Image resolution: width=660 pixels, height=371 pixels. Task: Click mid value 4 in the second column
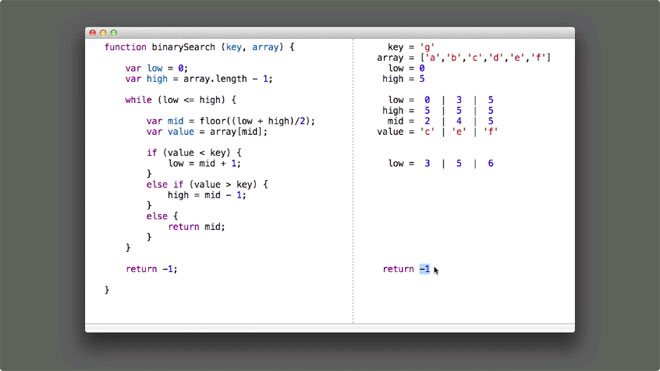459,121
